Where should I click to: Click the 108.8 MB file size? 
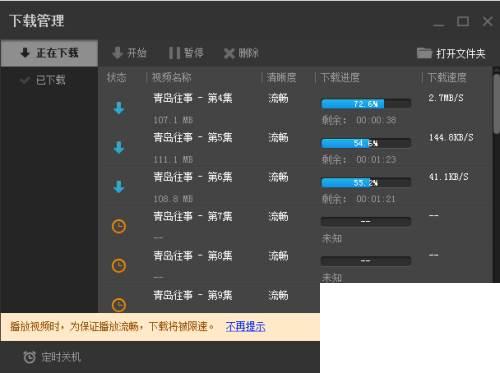tap(173, 199)
